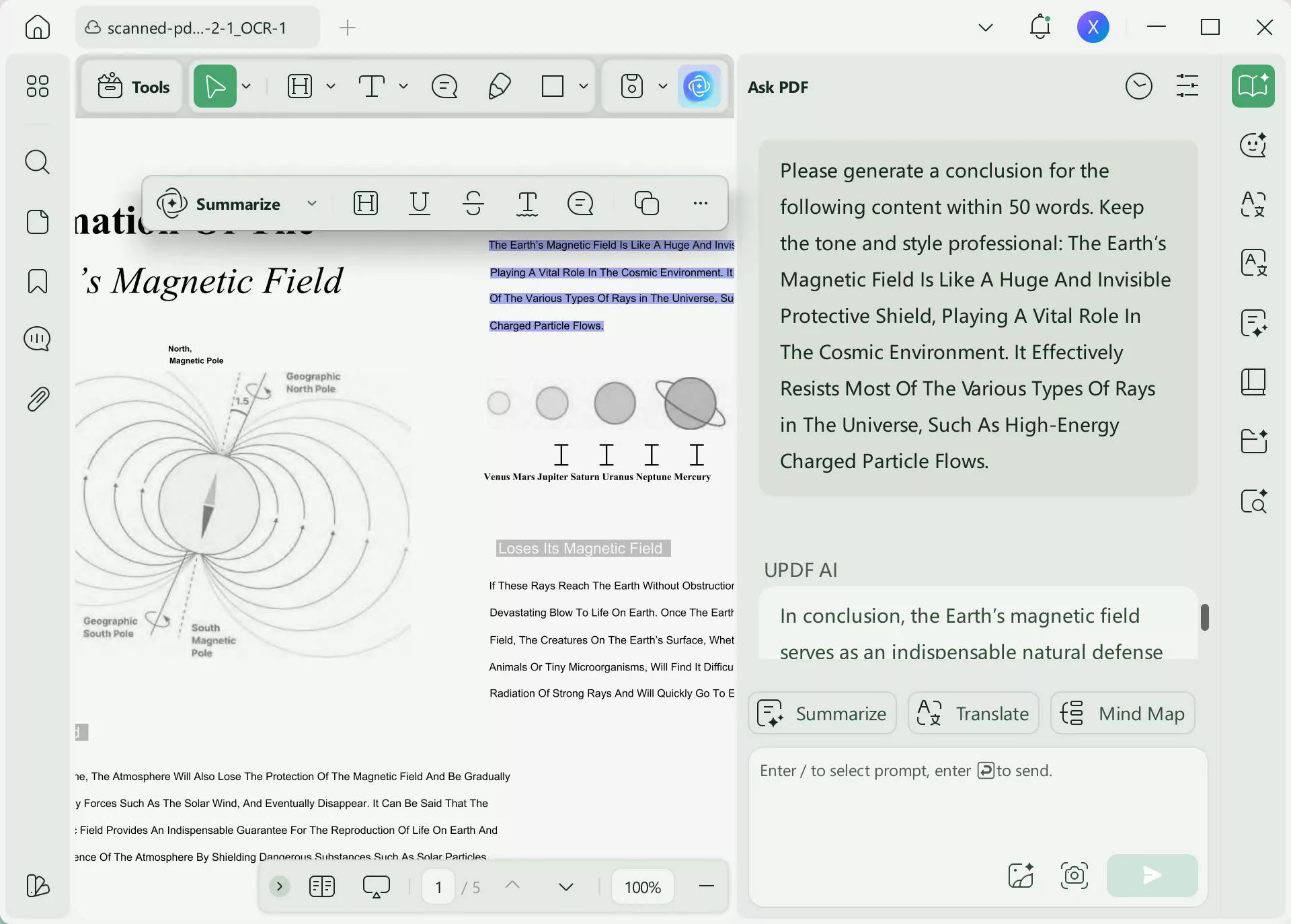Viewport: 1291px width, 924px height.
Task: Apply strikethrough to selected text
Action: [473, 203]
